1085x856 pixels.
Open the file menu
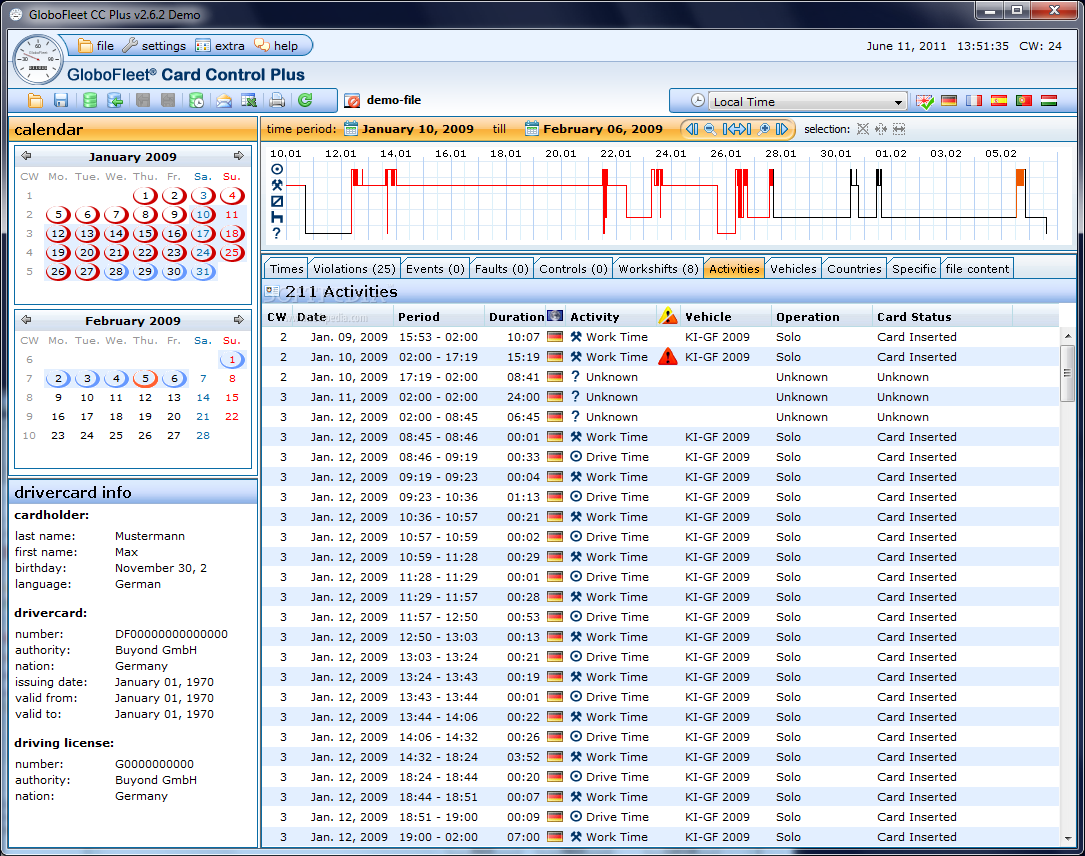[95, 46]
